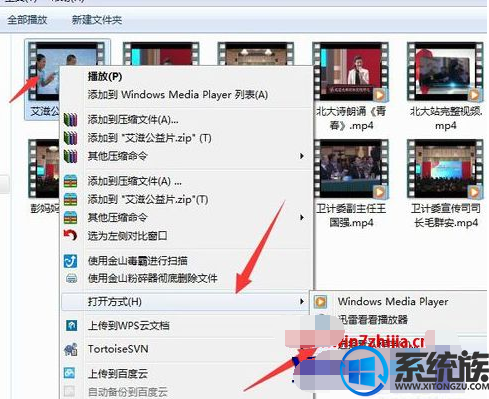This screenshot has width=489, height=399.
Task: Select 添加到压缩文件(A)... WinRAR entry
Action: [133, 120]
